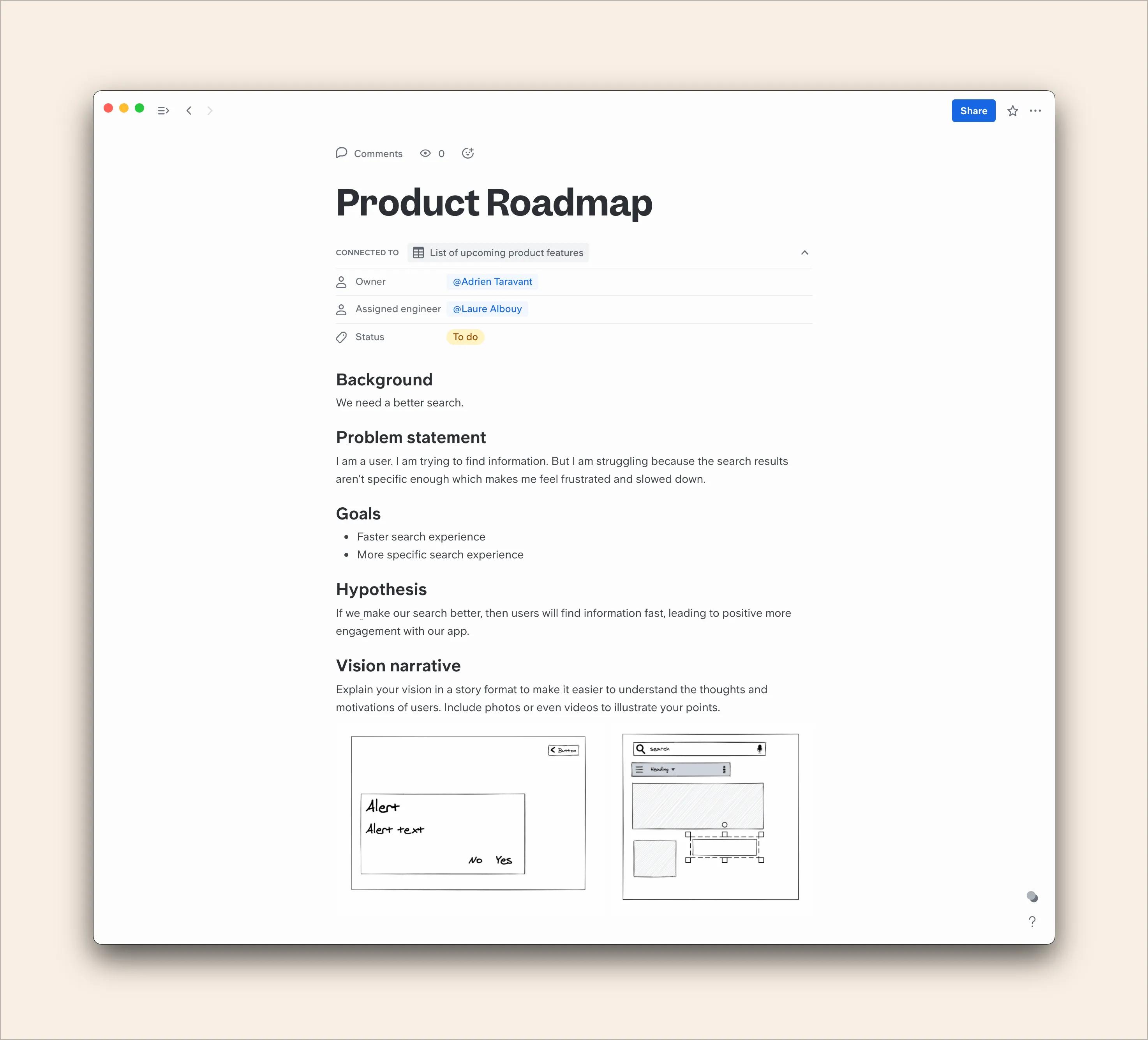Click the forward navigation arrow
Image resolution: width=1148 pixels, height=1040 pixels.
210,110
